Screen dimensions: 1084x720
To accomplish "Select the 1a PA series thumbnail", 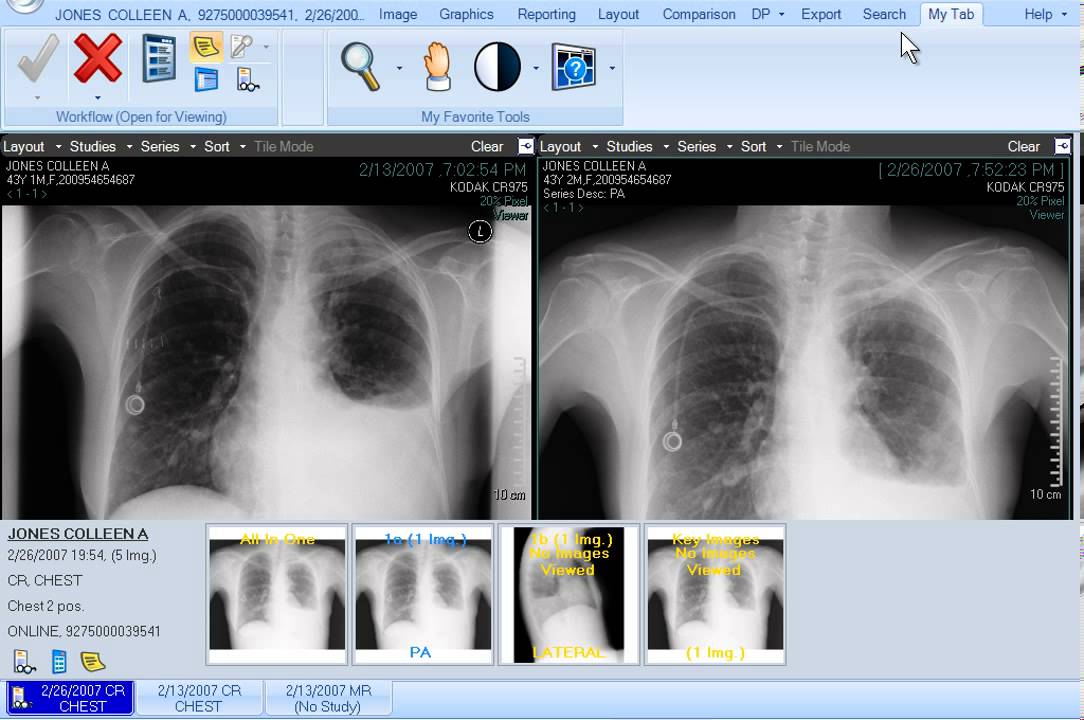I will pos(423,595).
